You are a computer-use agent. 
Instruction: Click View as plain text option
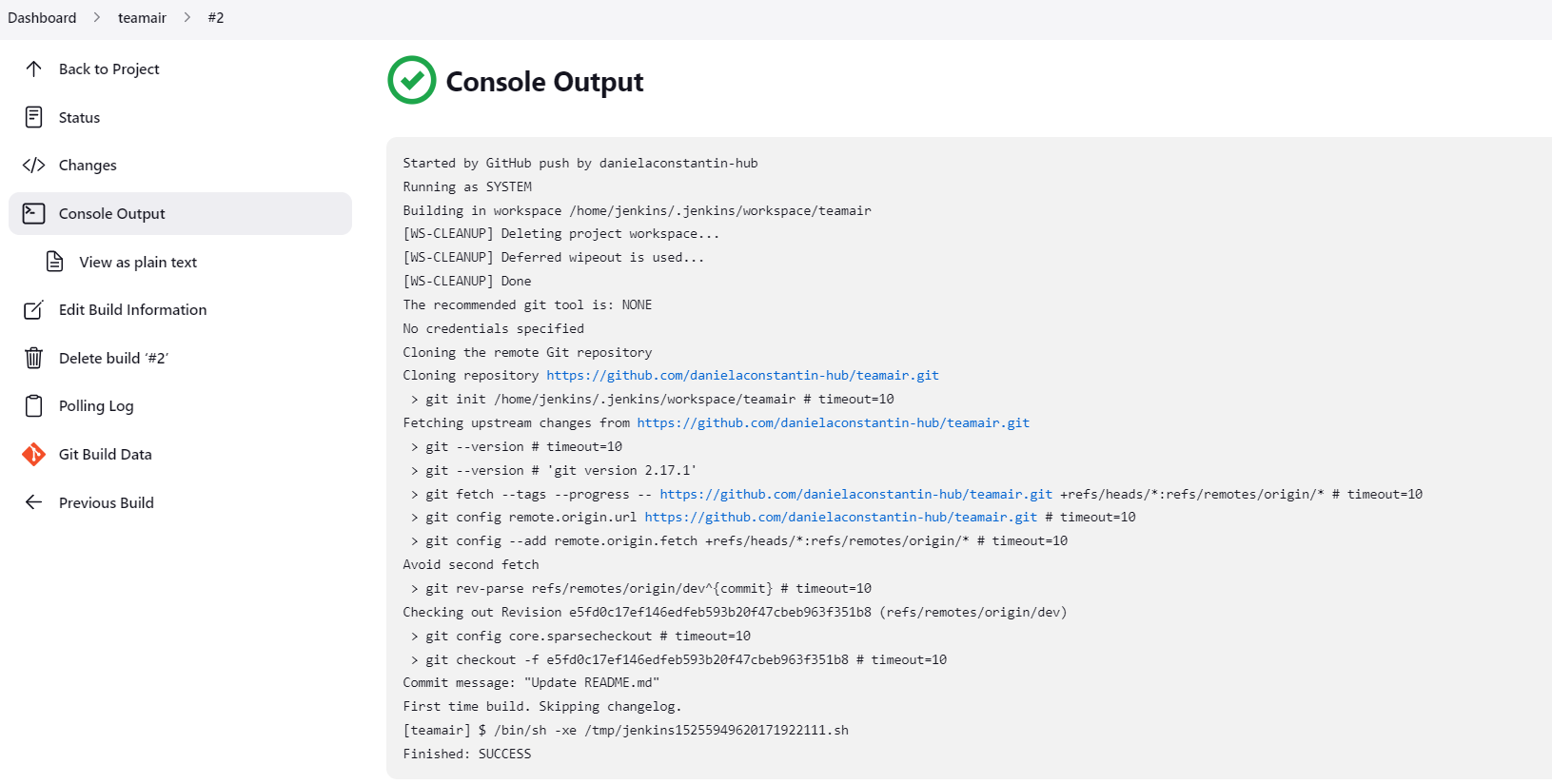tap(137, 261)
